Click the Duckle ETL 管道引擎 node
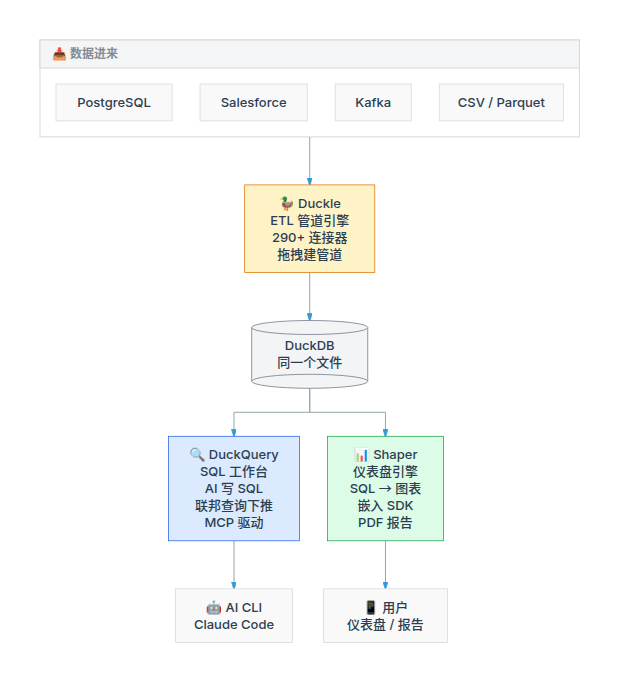Image resolution: width=619 pixels, height=686 pixels. click(x=310, y=229)
